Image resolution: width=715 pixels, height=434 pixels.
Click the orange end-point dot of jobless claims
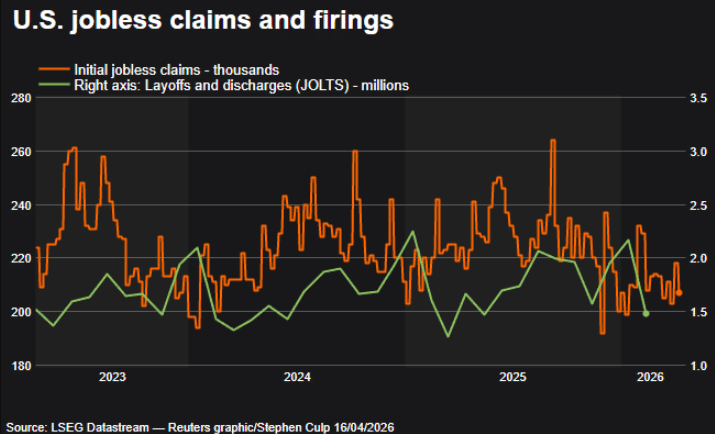pyautogui.click(x=679, y=293)
